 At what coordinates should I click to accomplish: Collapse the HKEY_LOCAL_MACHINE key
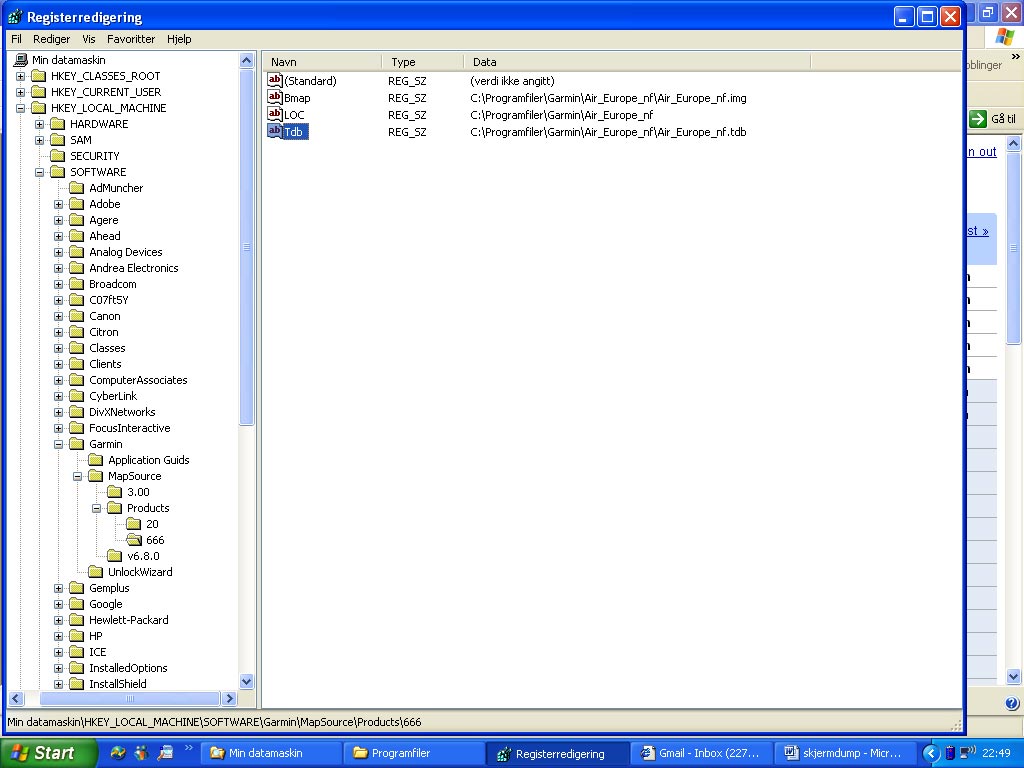pos(20,108)
